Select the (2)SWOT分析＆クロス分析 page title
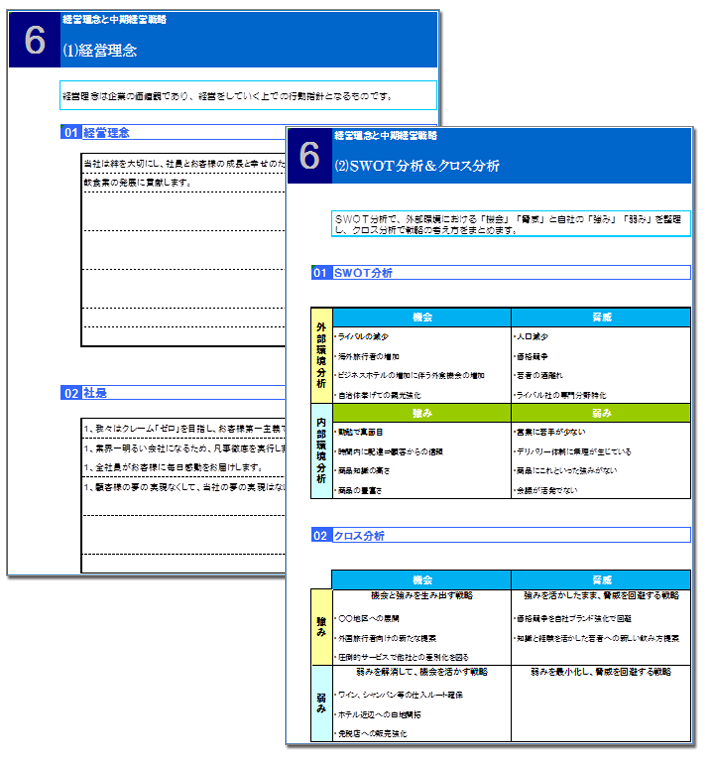Viewport: 713px width, 768px height. pos(420,165)
